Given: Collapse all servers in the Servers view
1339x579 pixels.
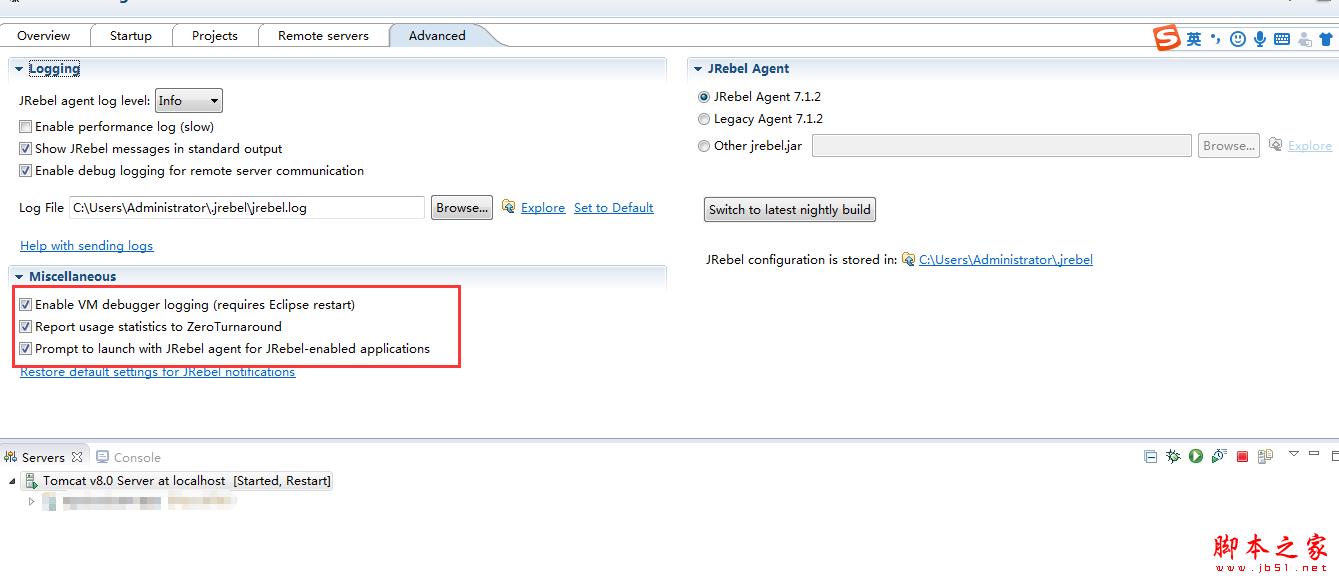Looking at the screenshot, I should [1150, 456].
